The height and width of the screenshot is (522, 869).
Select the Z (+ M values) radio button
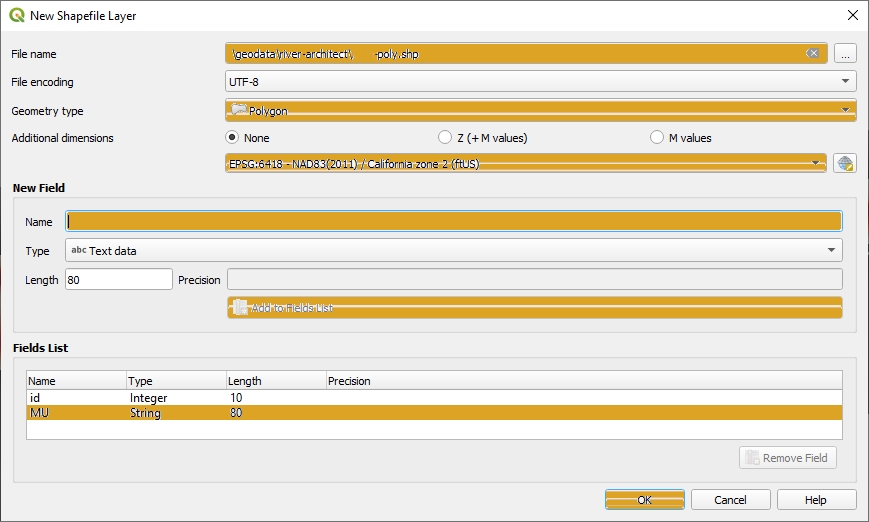pyautogui.click(x=444, y=137)
